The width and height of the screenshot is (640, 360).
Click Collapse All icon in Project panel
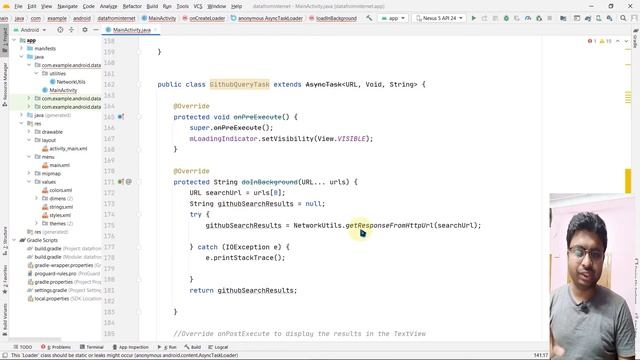(71, 30)
